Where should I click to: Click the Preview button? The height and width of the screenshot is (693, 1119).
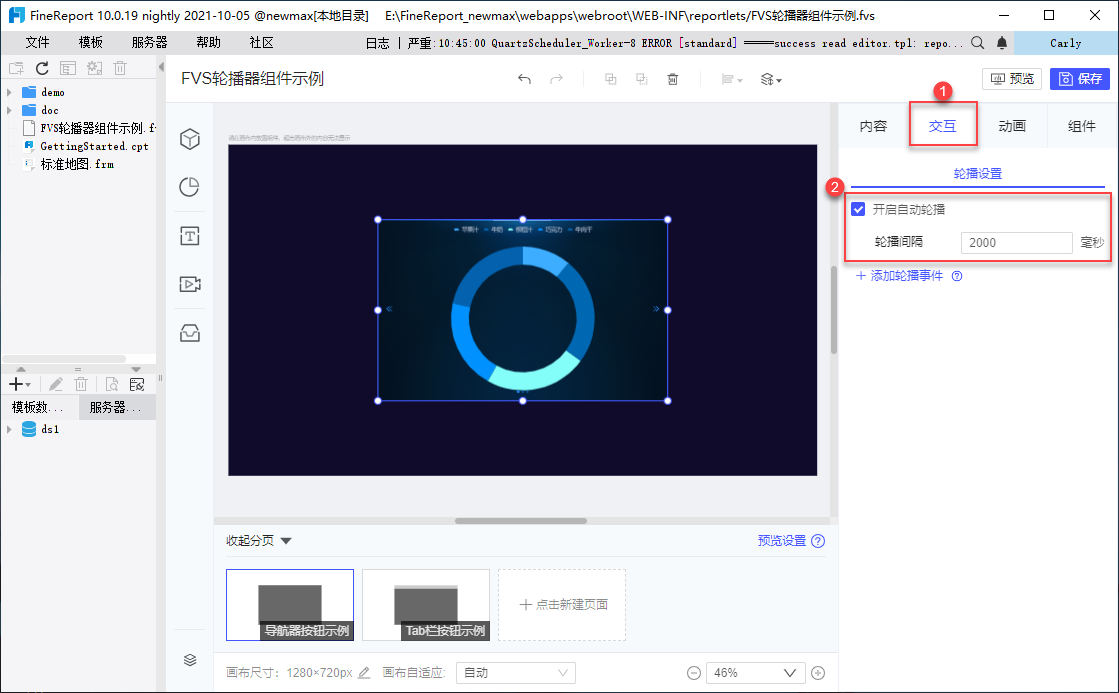[x=1012, y=79]
